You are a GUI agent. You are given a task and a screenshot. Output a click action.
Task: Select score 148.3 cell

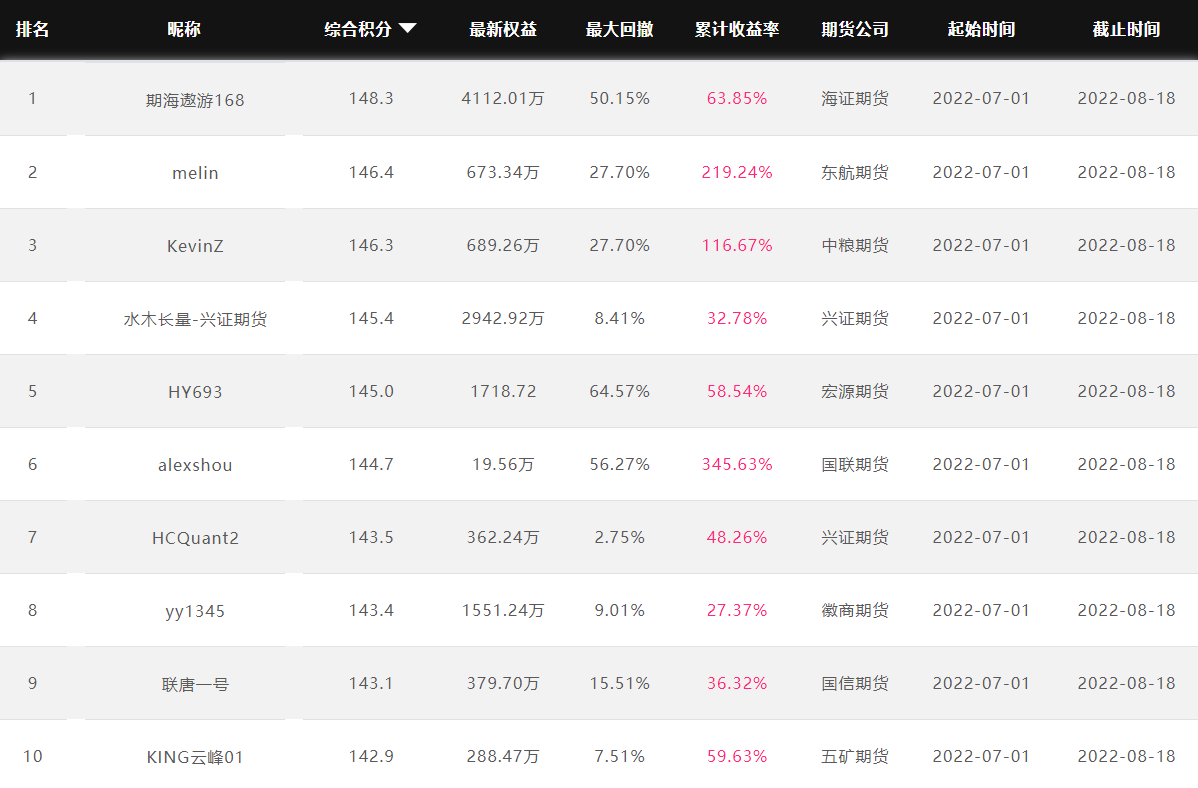click(371, 98)
